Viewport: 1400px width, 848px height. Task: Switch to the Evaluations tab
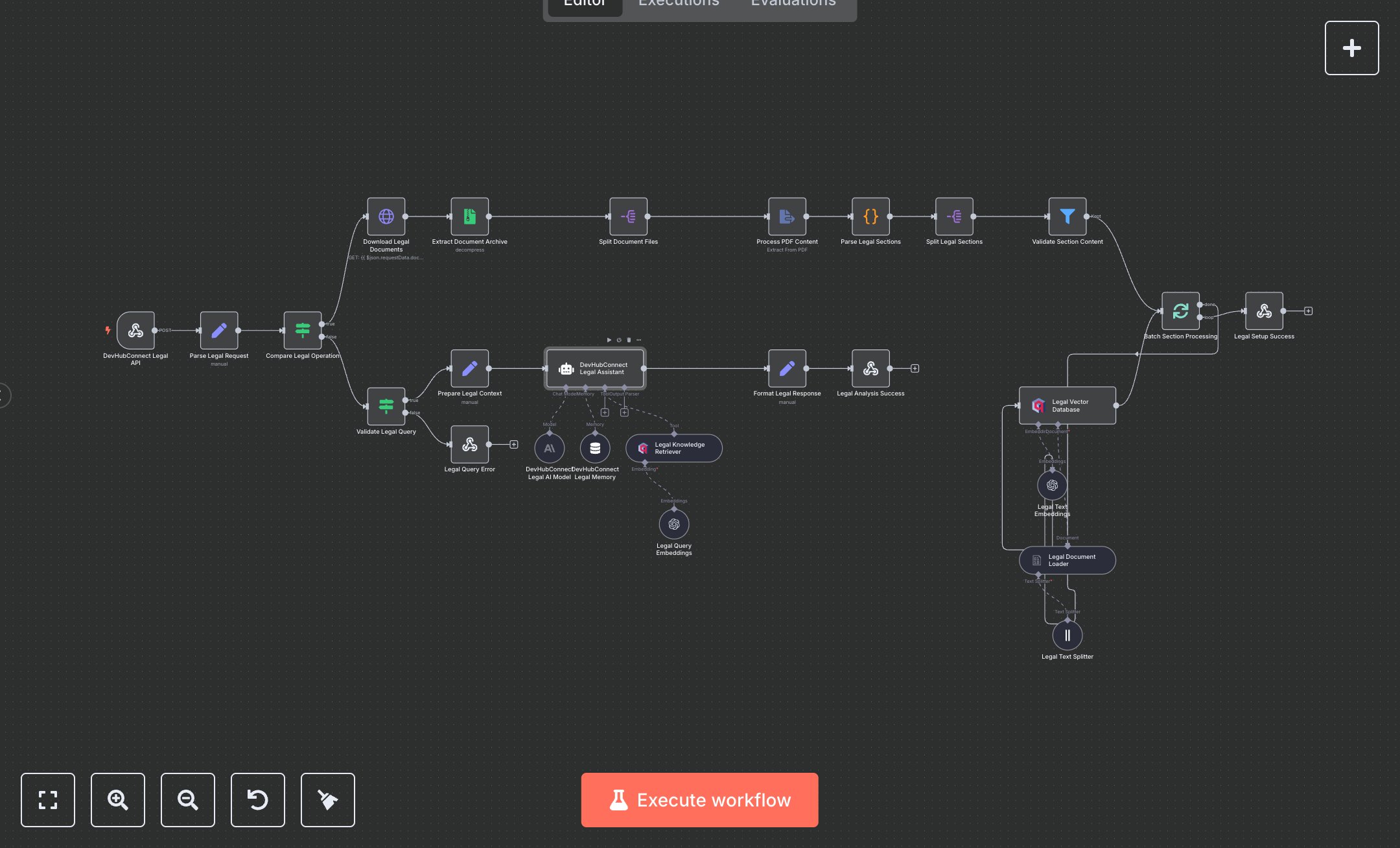click(x=793, y=3)
